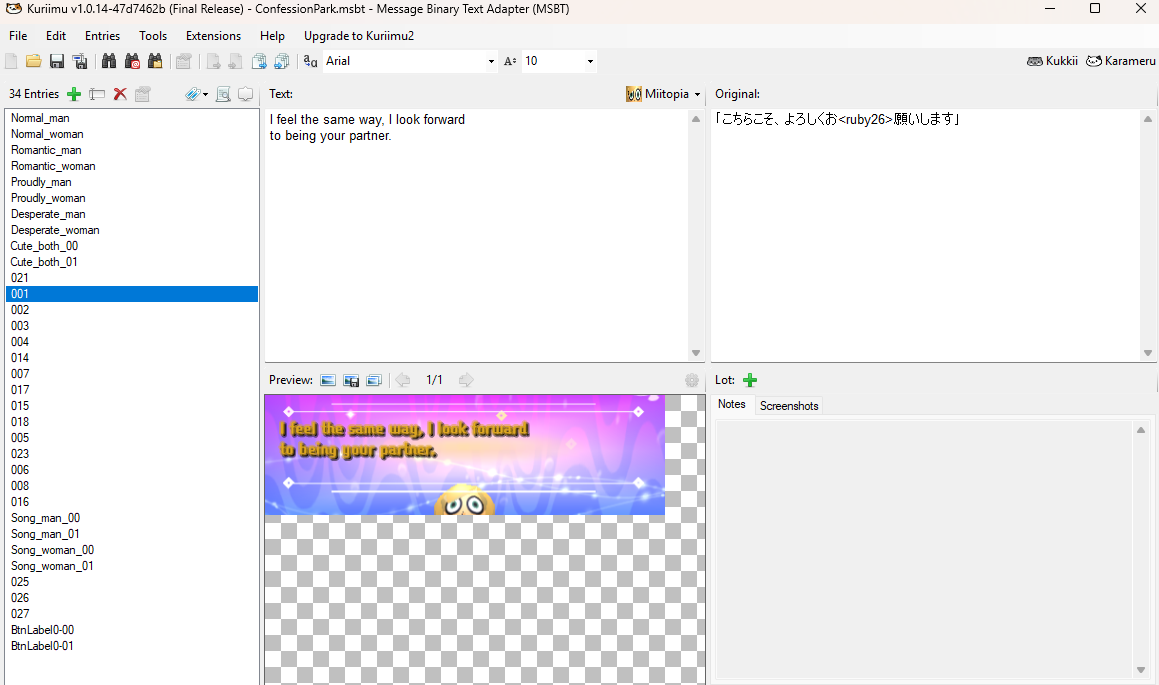Open the Edit menu
The height and width of the screenshot is (685, 1159).
click(x=56, y=35)
